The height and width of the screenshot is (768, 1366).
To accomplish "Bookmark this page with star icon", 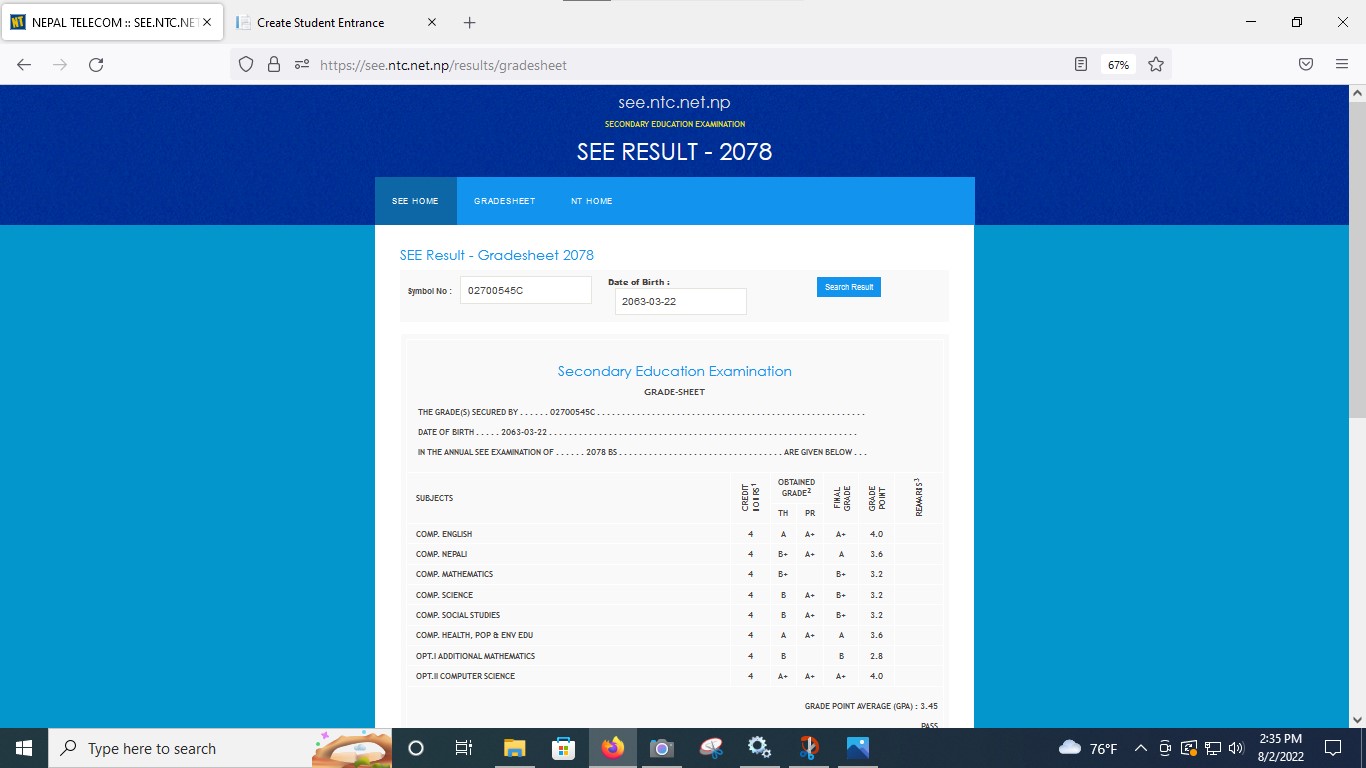I will (x=1156, y=65).
